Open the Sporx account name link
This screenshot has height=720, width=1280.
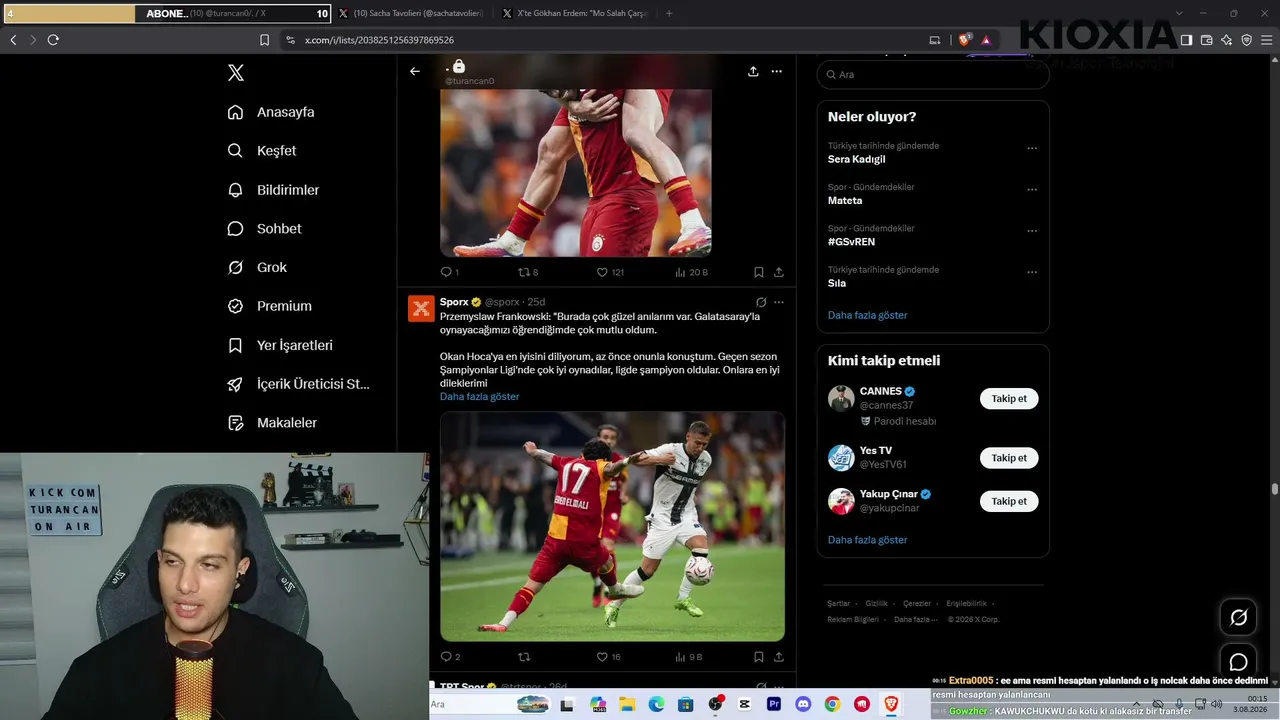click(x=455, y=302)
